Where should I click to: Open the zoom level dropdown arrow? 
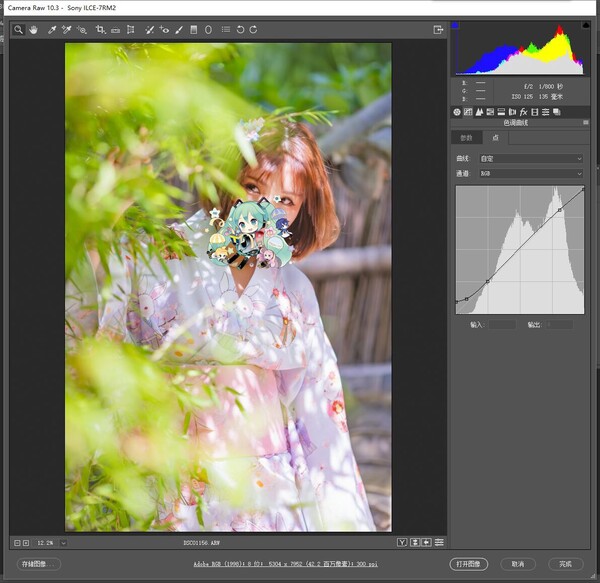(64, 543)
